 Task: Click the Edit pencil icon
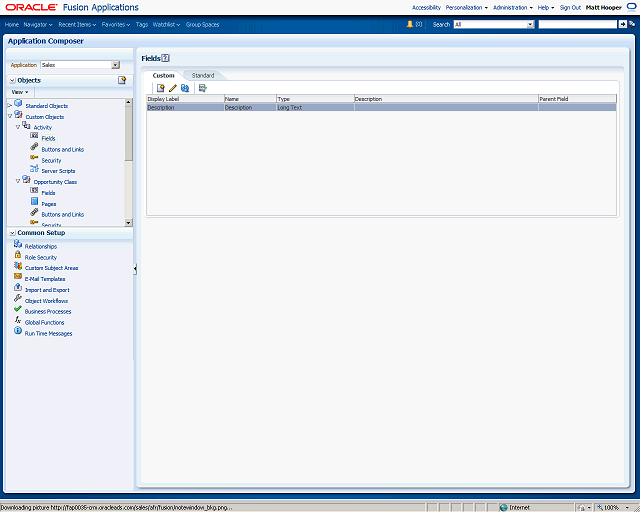pyautogui.click(x=173, y=88)
